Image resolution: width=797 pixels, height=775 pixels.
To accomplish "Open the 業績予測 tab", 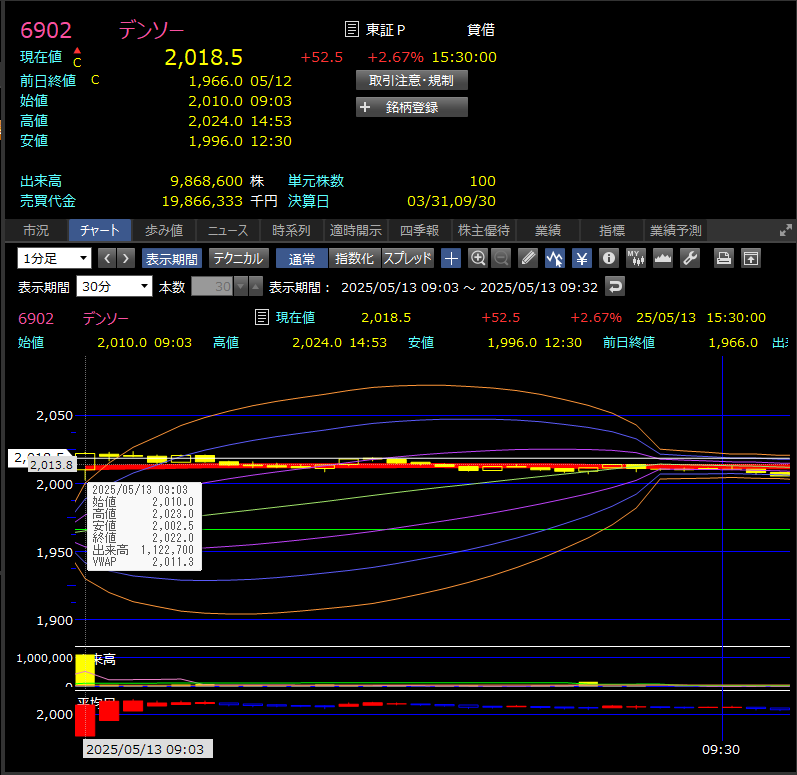I will (x=676, y=230).
